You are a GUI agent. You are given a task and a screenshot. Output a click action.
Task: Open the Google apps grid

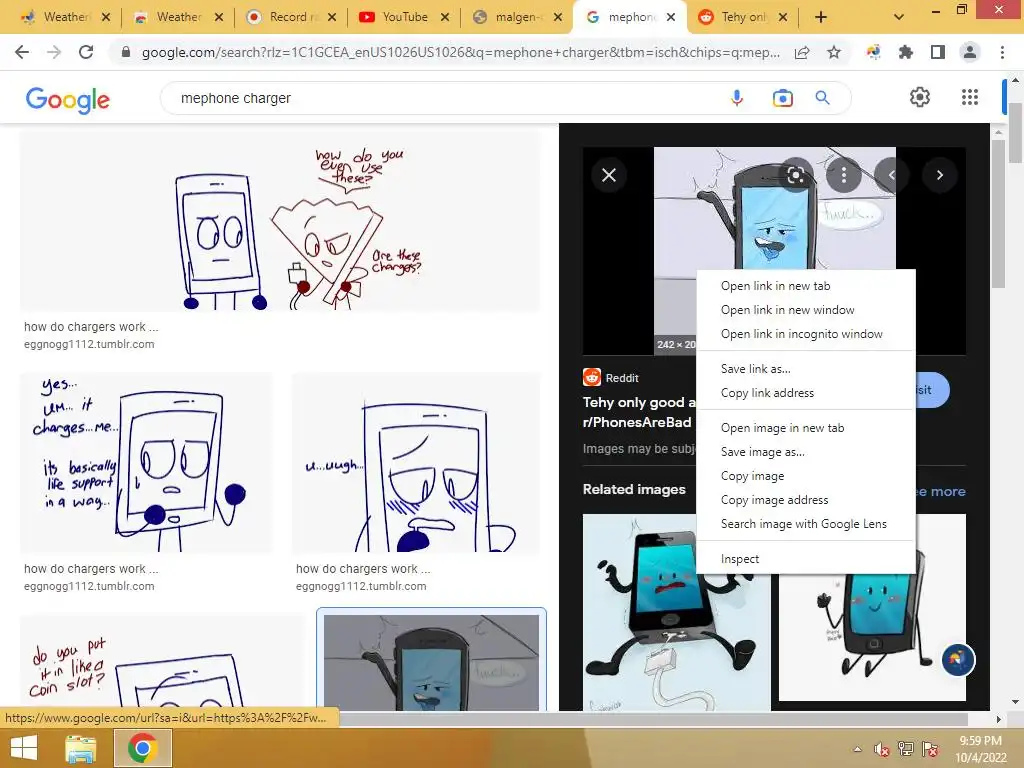pyautogui.click(x=970, y=97)
